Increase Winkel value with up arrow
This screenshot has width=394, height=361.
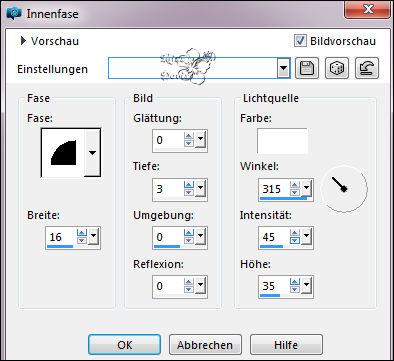point(295,185)
